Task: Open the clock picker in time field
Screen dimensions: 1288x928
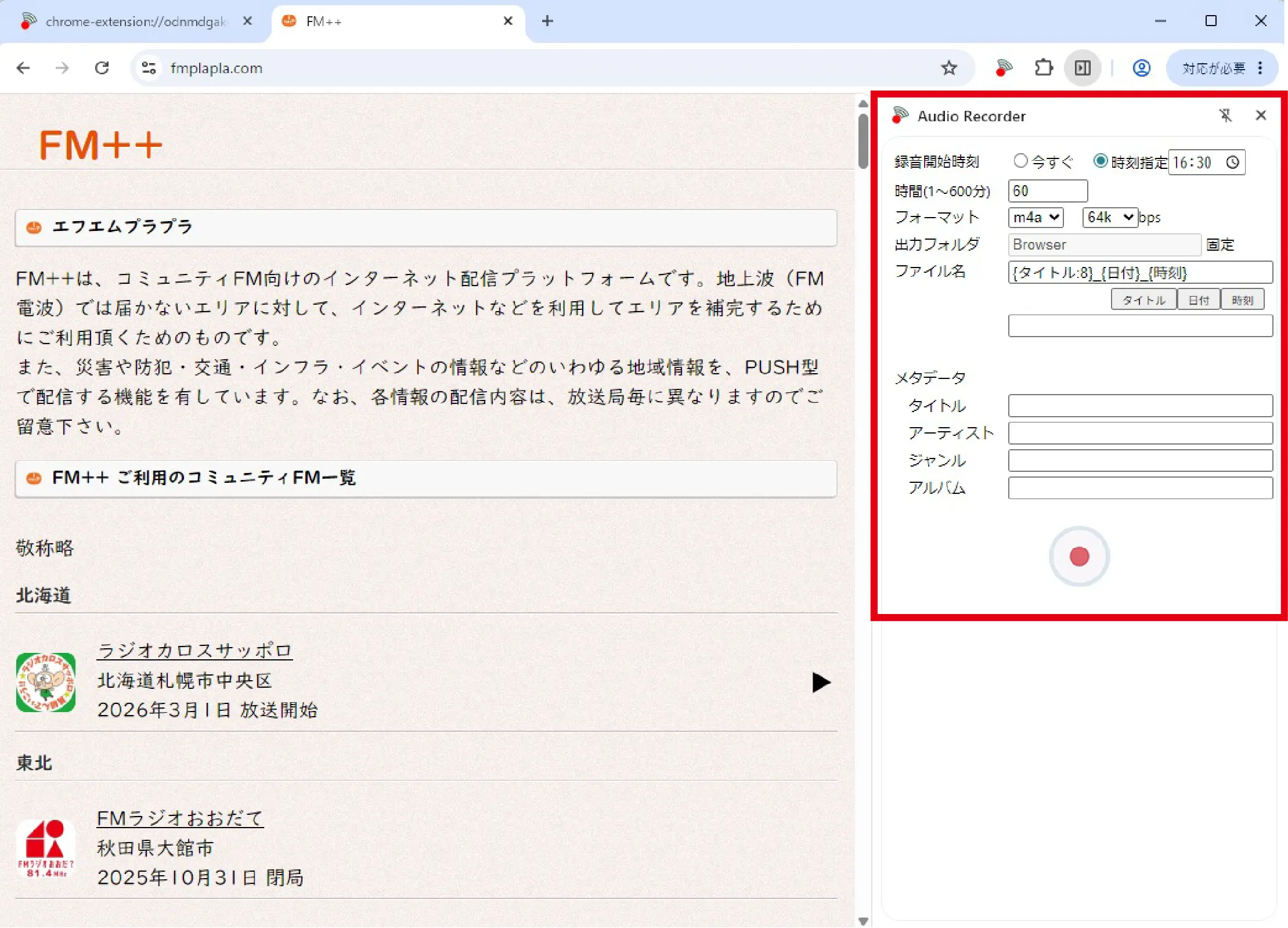Action: point(1232,162)
